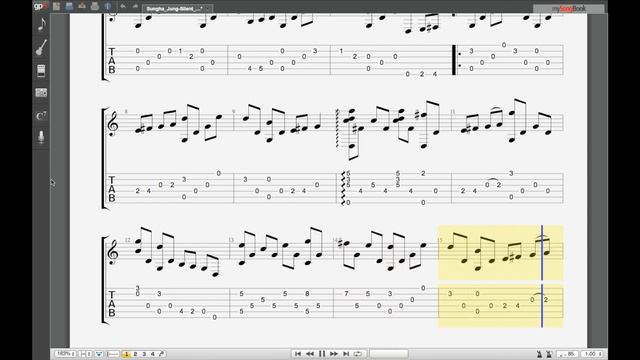Click the treble clef of the second system
Viewport: 640px width, 360px height.
(x=113, y=123)
